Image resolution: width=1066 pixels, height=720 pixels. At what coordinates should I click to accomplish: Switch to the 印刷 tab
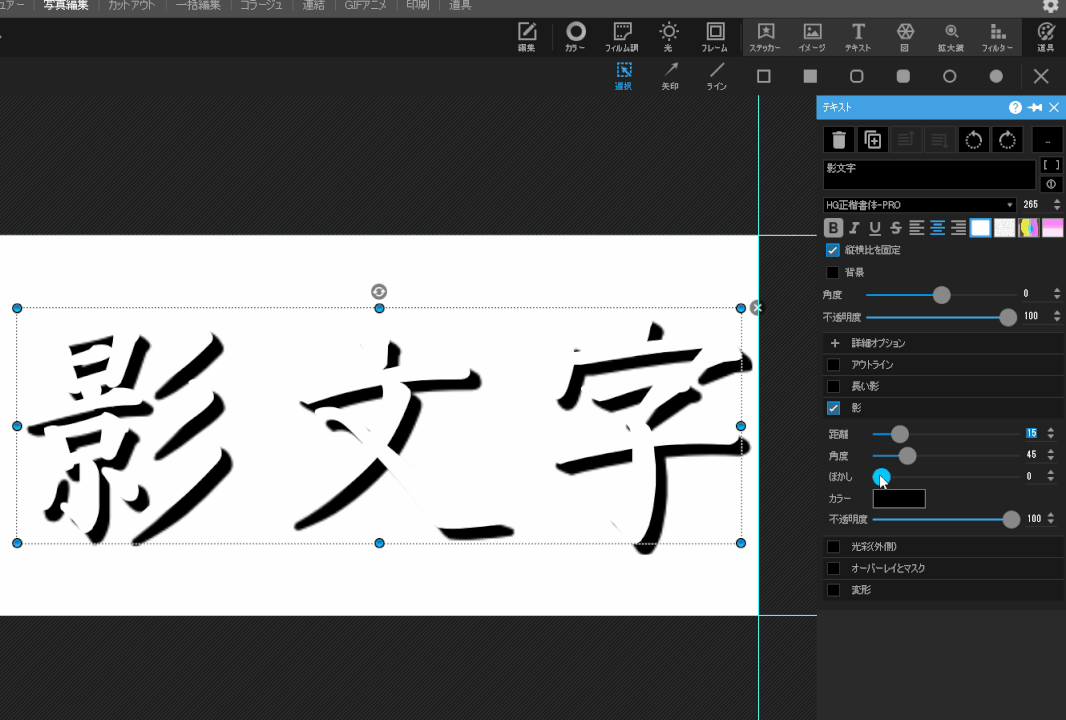coord(417,5)
